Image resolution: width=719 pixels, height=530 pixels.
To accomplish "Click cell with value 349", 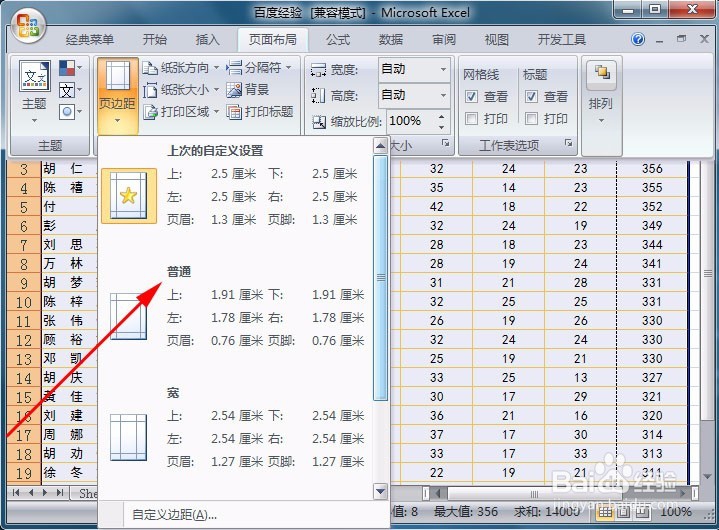I will tap(652, 226).
